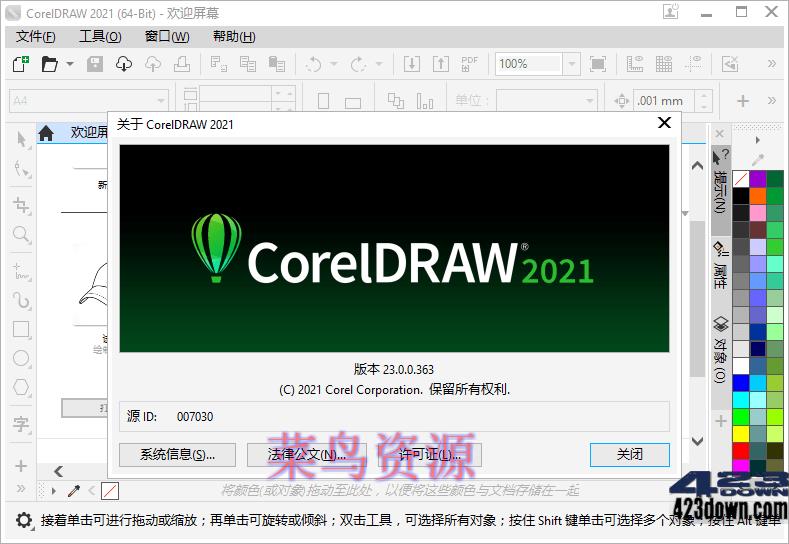Click the nudge distance stepper arrows
This screenshot has width=789, height=544.
(704, 101)
